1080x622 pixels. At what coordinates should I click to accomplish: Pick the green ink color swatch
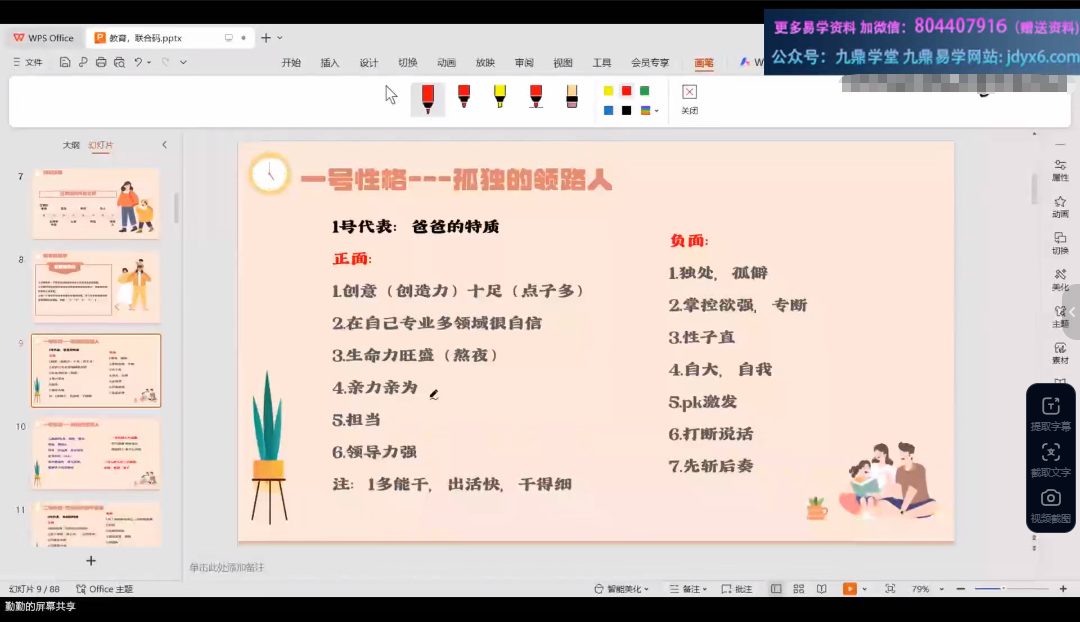coord(645,91)
